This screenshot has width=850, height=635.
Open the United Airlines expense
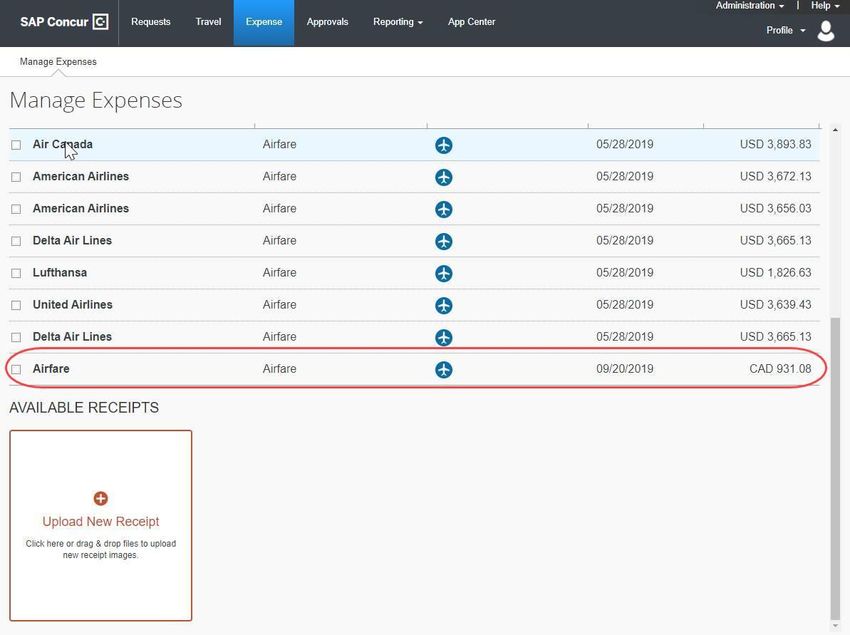click(73, 304)
